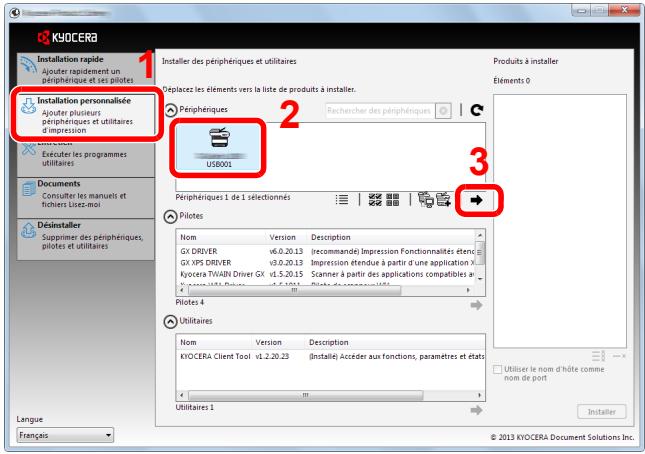Viewport: 645px width, 454px height.
Task: Sort drivers by Version column
Action: click(286, 237)
